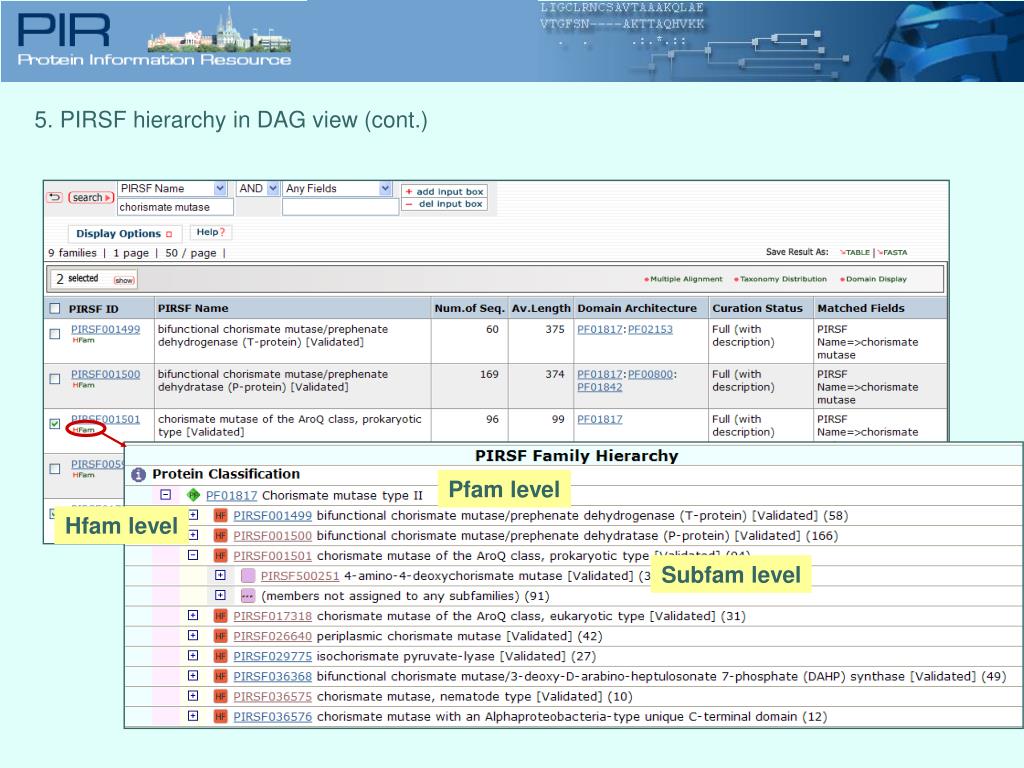Click the back arrow icon beside search

[x=55, y=197]
